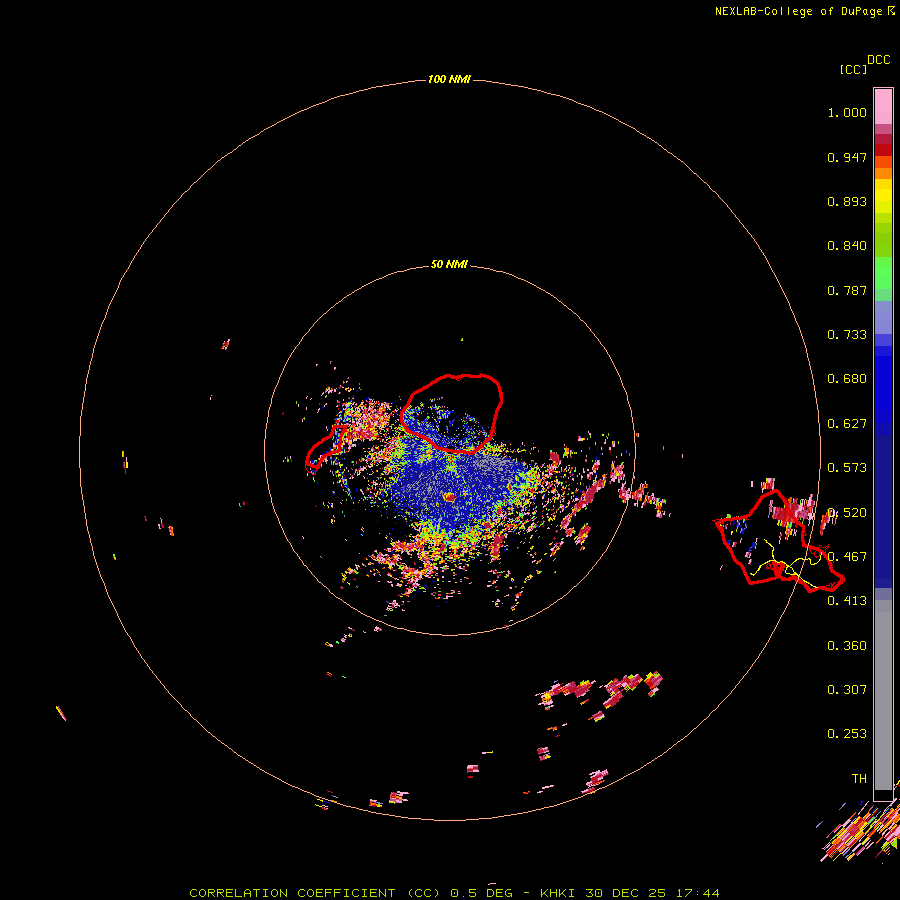Pick the light pink color bar segment
Viewport: 900px width, 900px height.
coord(883,107)
